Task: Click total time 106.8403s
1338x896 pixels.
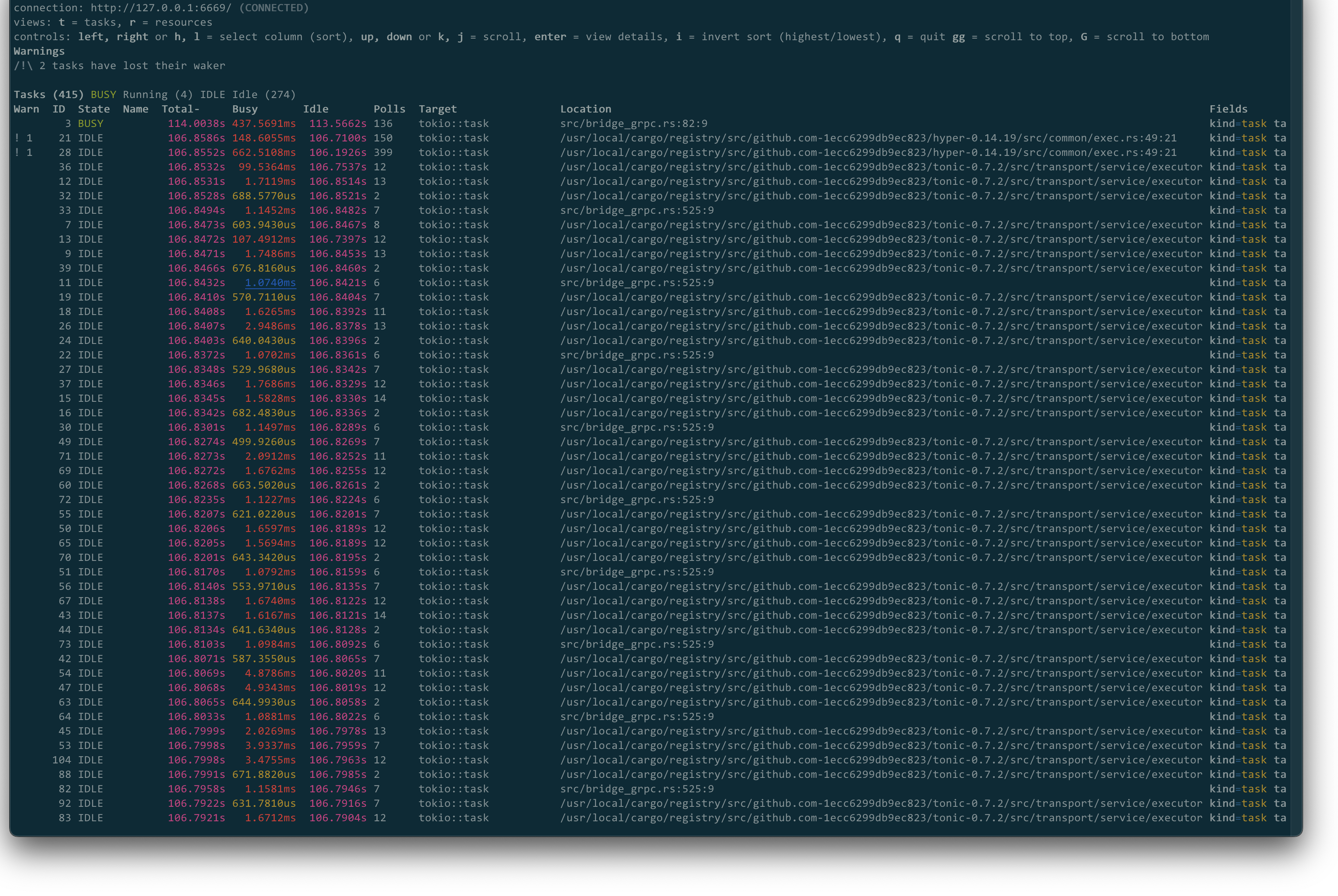Action: (196, 341)
